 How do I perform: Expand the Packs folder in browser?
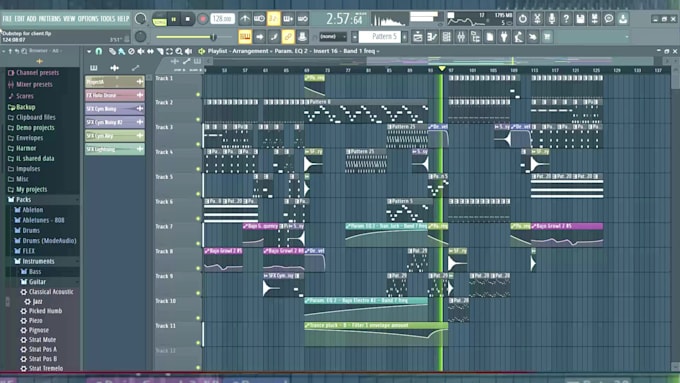coord(23,200)
